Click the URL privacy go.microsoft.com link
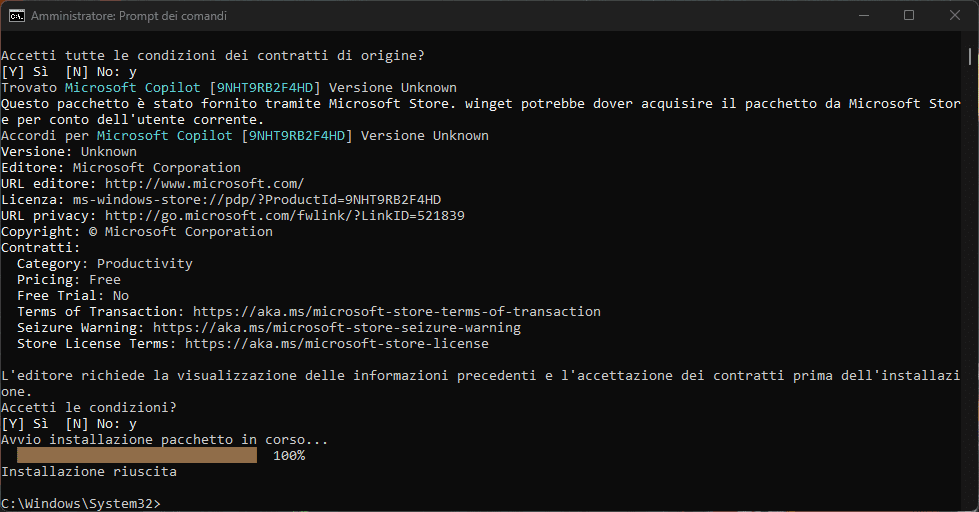979x512 pixels. pyautogui.click(x=284, y=216)
